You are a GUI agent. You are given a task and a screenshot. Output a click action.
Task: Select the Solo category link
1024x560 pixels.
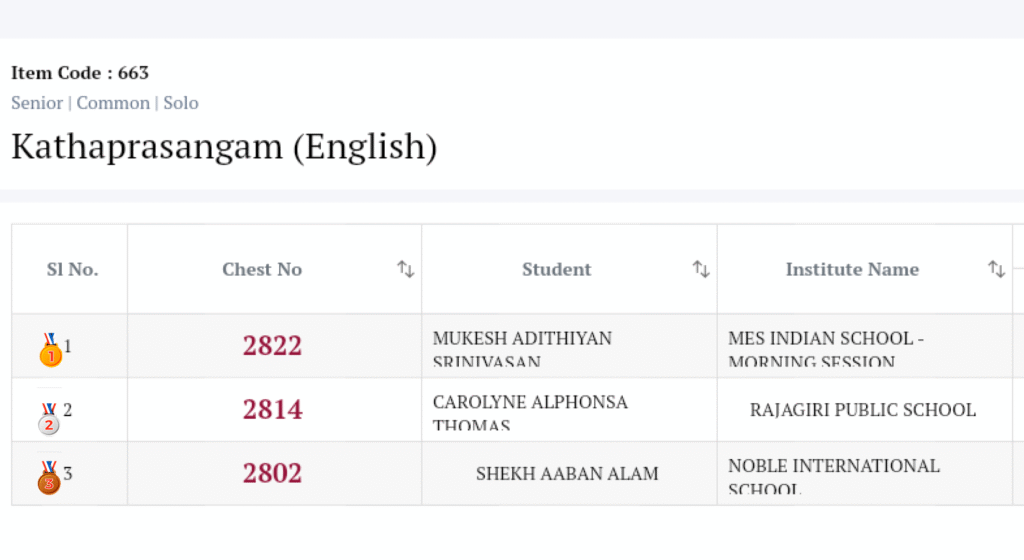pos(181,103)
